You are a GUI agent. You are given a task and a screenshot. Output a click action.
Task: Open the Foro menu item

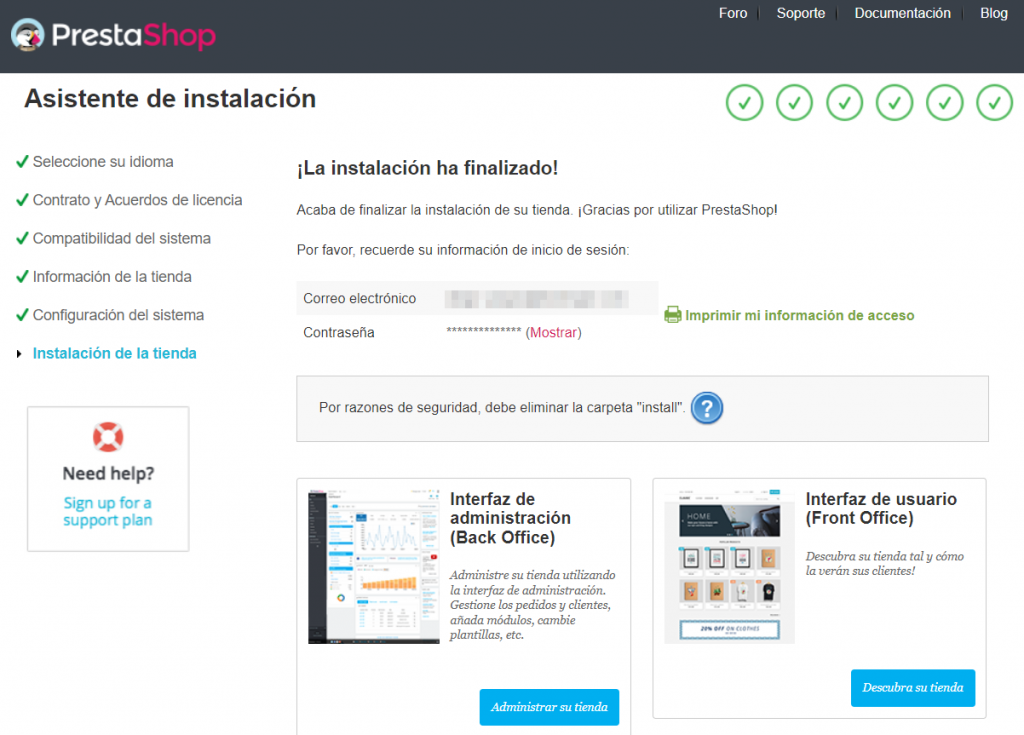[x=732, y=13]
